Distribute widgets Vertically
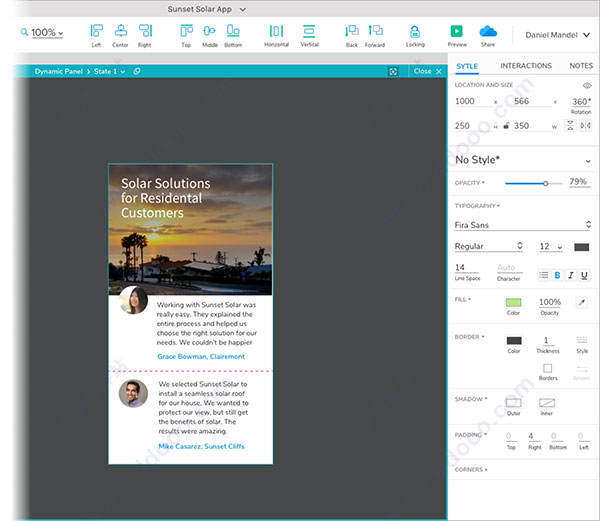Image resolution: width=600 pixels, height=521 pixels. [309, 31]
